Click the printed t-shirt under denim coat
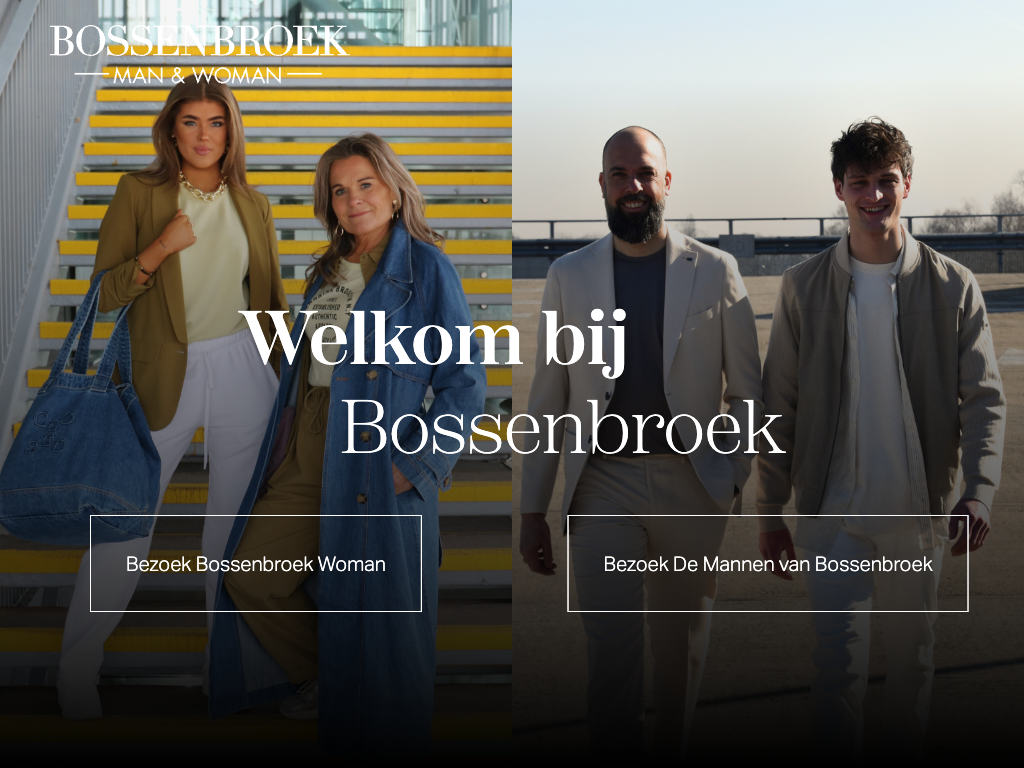1024x768 pixels. pos(336,320)
